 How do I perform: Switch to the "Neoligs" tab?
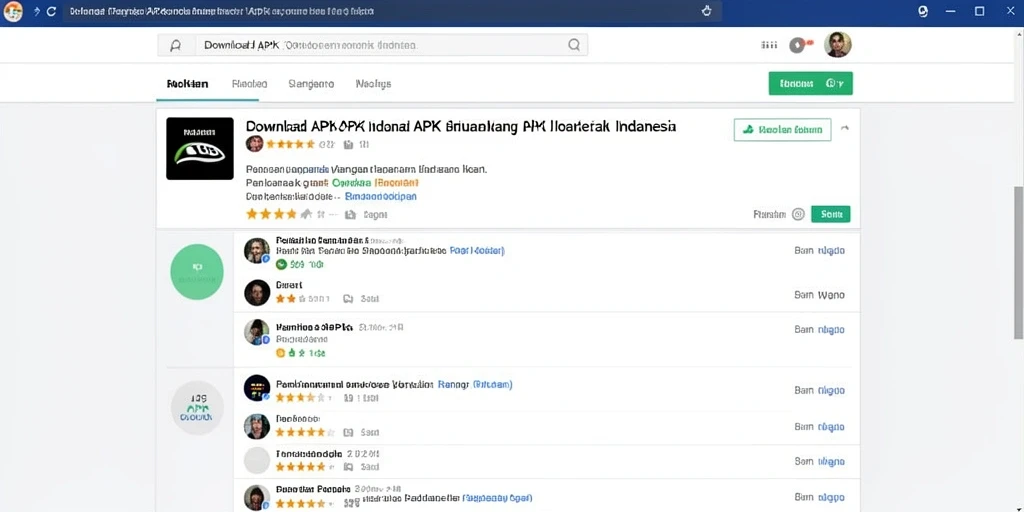click(374, 84)
